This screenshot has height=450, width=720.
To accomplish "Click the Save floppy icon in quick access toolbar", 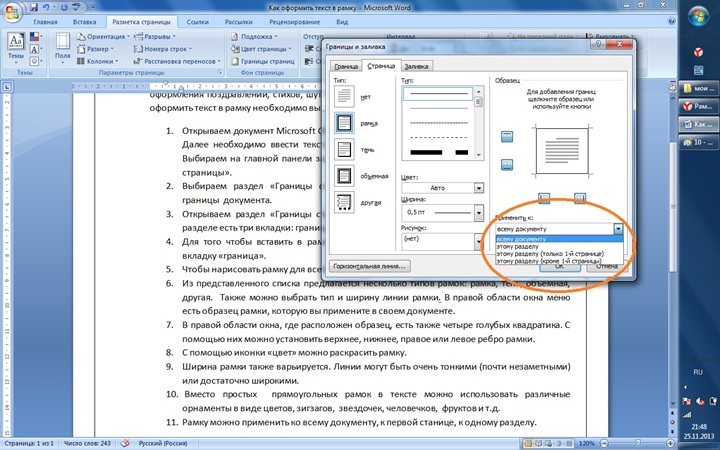I will point(34,7).
